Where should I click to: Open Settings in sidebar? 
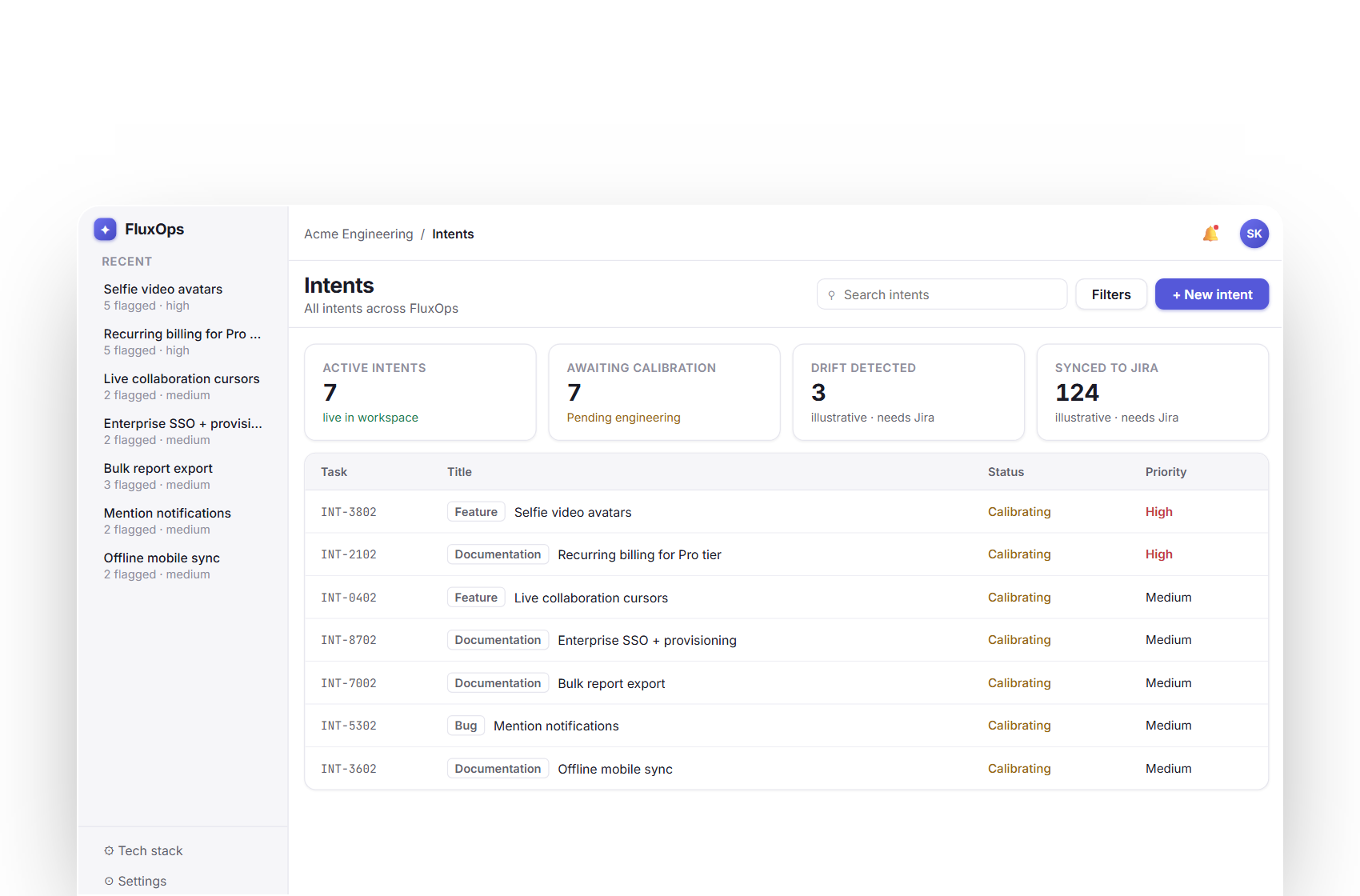pos(135,881)
